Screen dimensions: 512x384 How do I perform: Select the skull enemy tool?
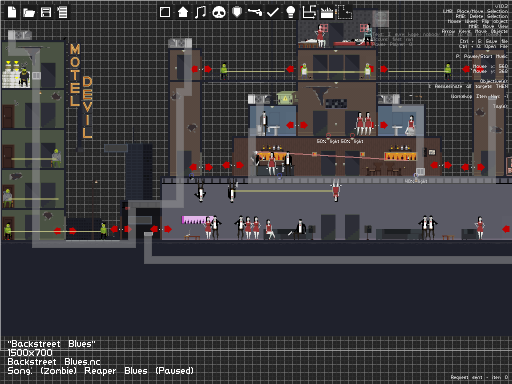[219, 13]
